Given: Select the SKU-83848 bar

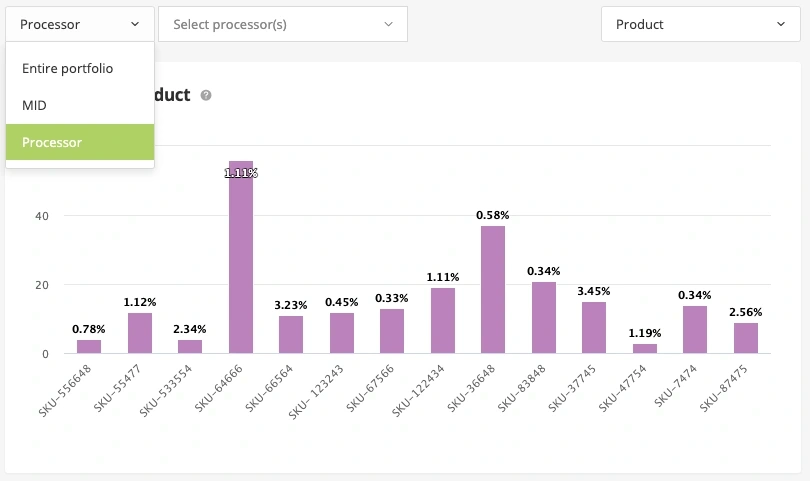Looking at the screenshot, I should 544,318.
